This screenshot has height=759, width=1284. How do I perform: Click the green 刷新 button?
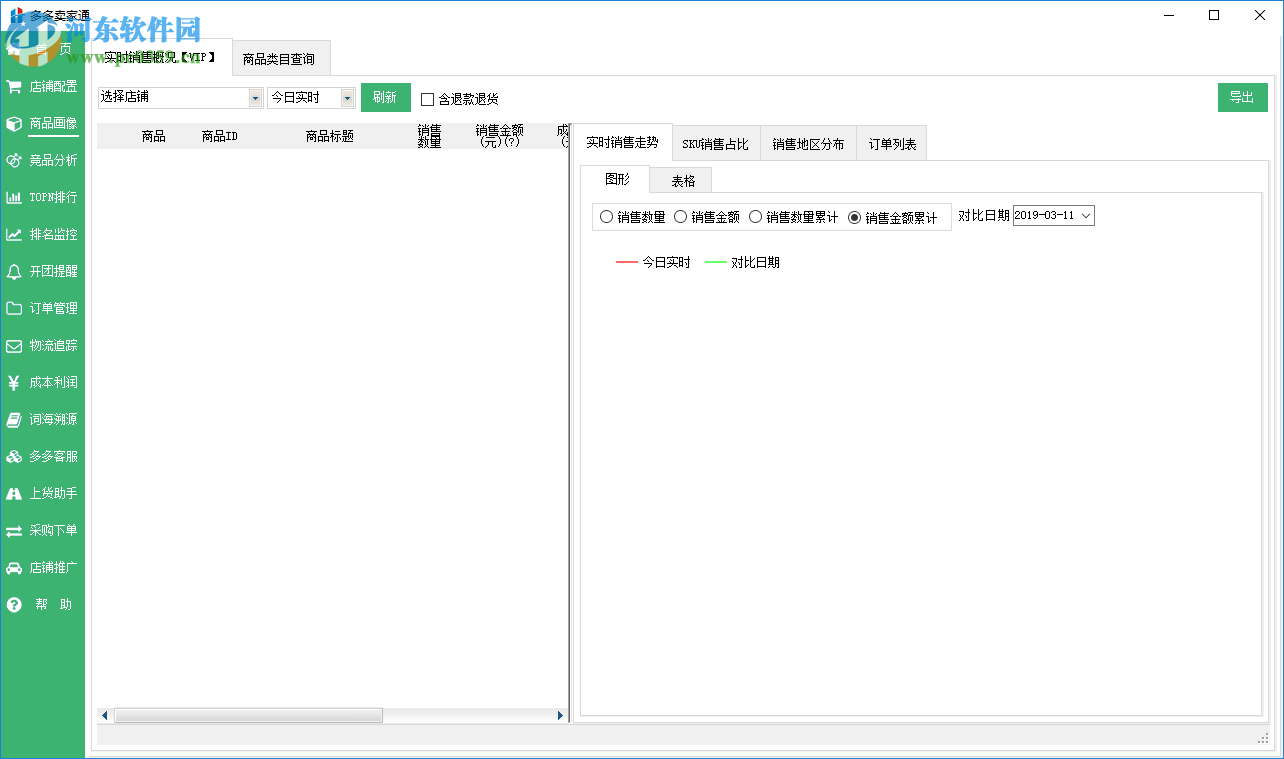[385, 97]
